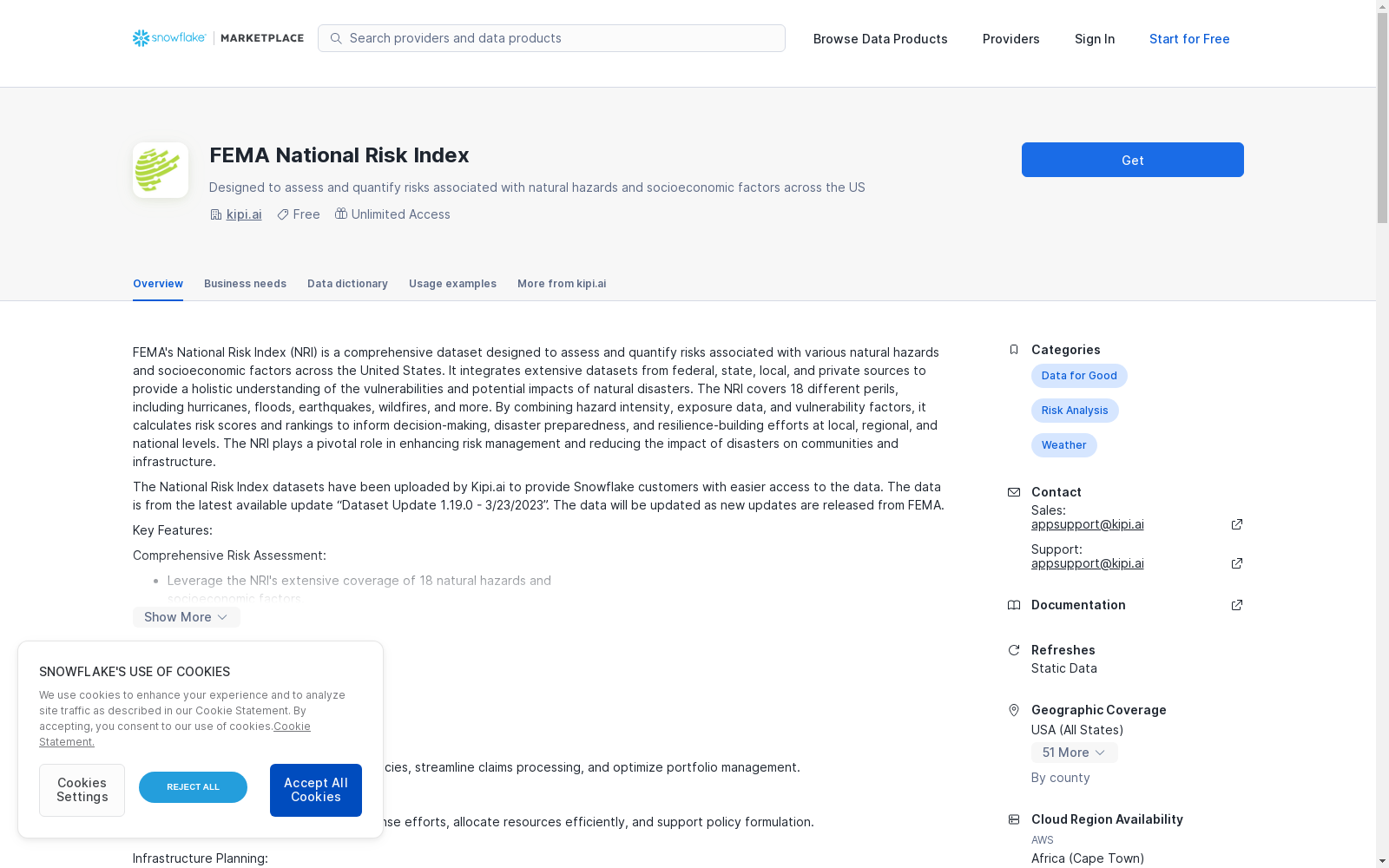
Task: Click Accept All Cookies button
Action: coord(316,790)
